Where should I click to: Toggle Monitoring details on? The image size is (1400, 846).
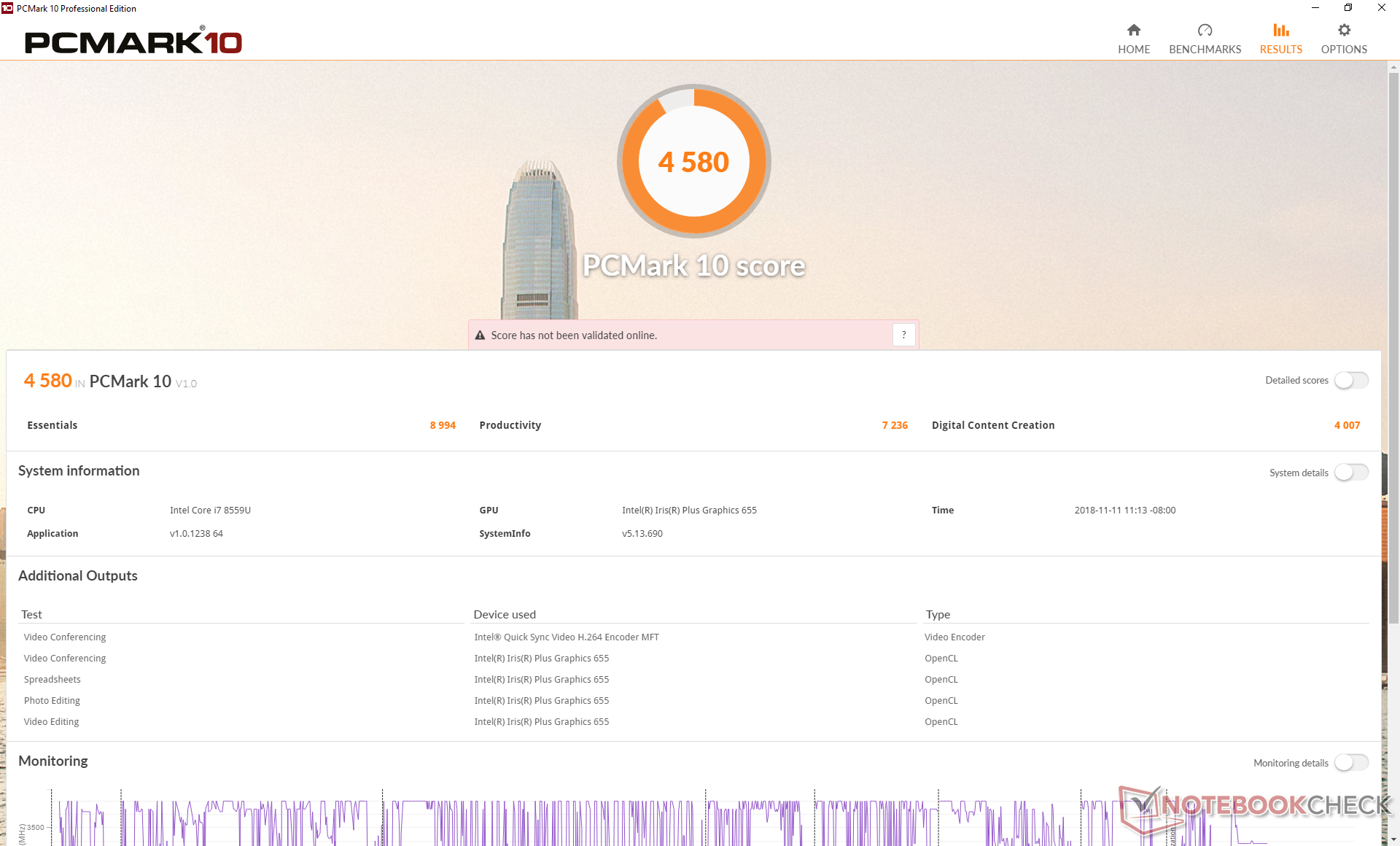(1351, 763)
